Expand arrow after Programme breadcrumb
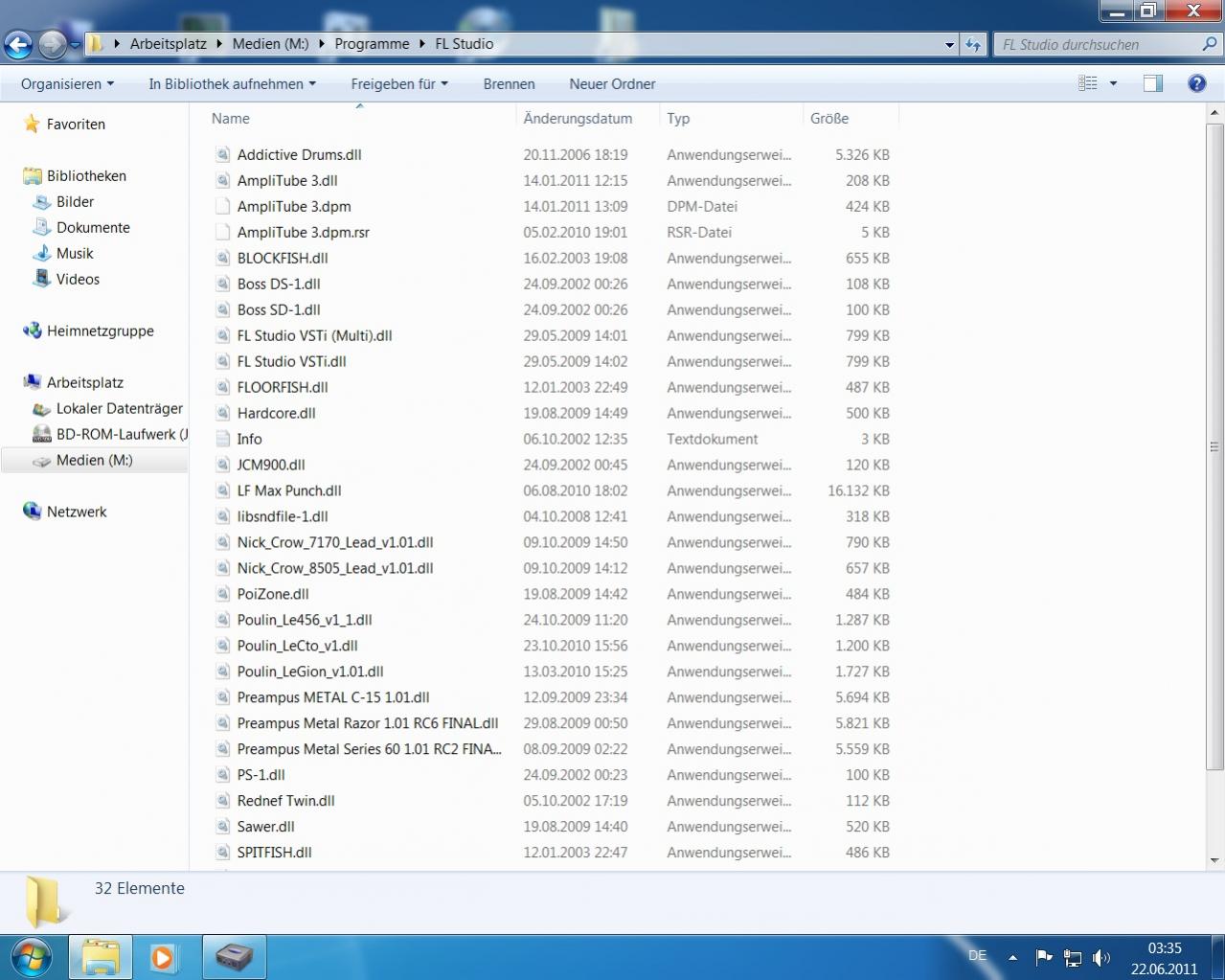The height and width of the screenshot is (980, 1225). (422, 44)
